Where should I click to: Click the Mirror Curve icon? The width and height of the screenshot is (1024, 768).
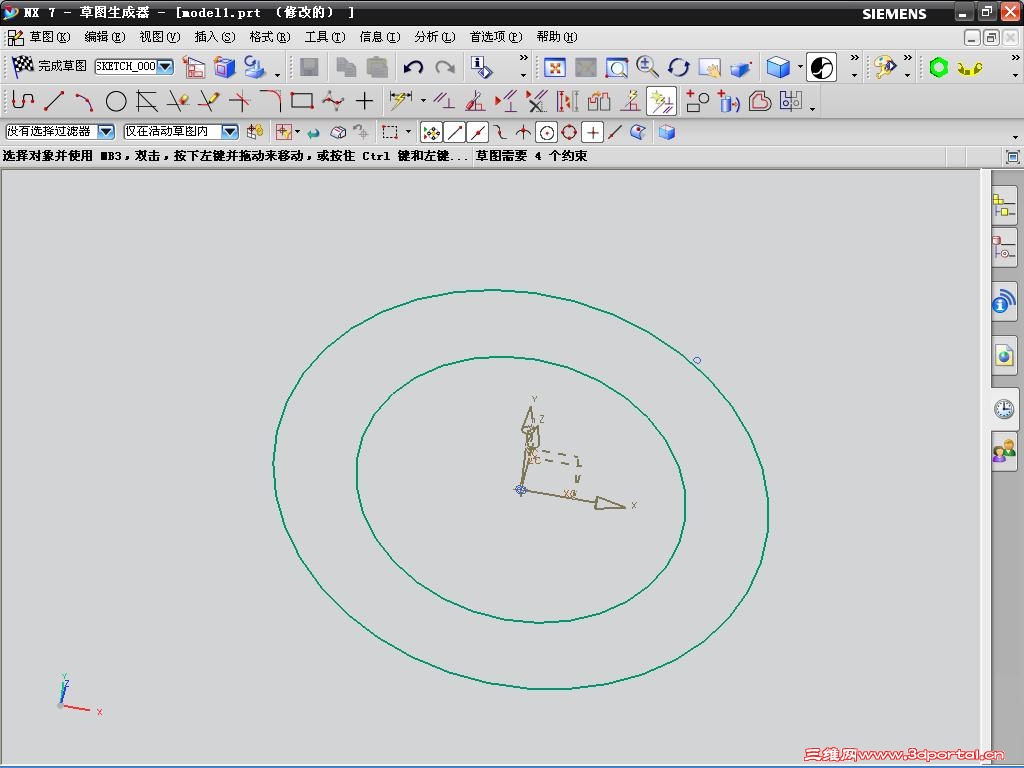coord(791,101)
